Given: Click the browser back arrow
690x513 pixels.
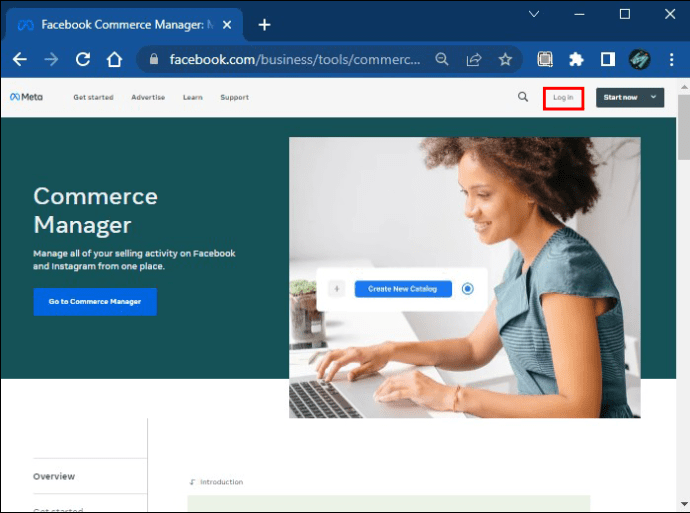Looking at the screenshot, I should 20,59.
